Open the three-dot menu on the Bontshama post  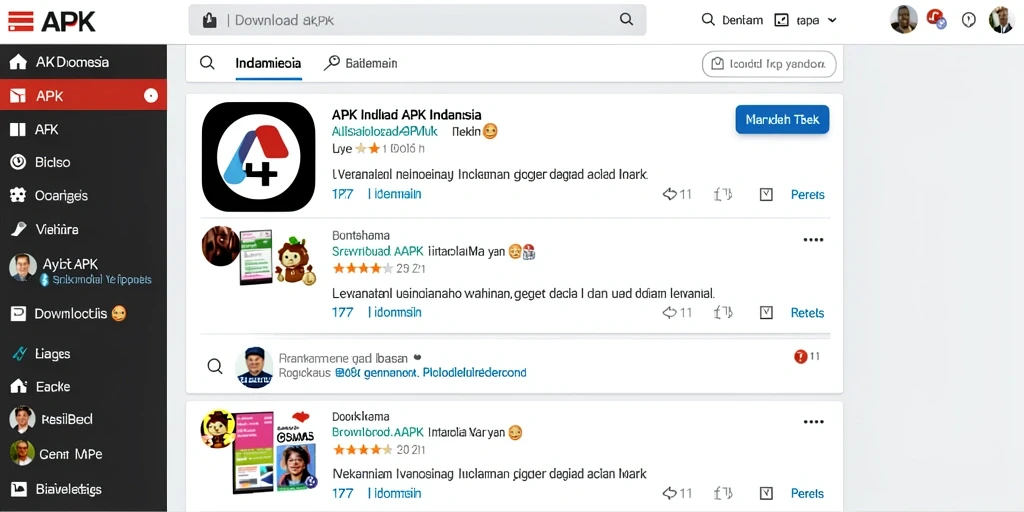tap(813, 240)
